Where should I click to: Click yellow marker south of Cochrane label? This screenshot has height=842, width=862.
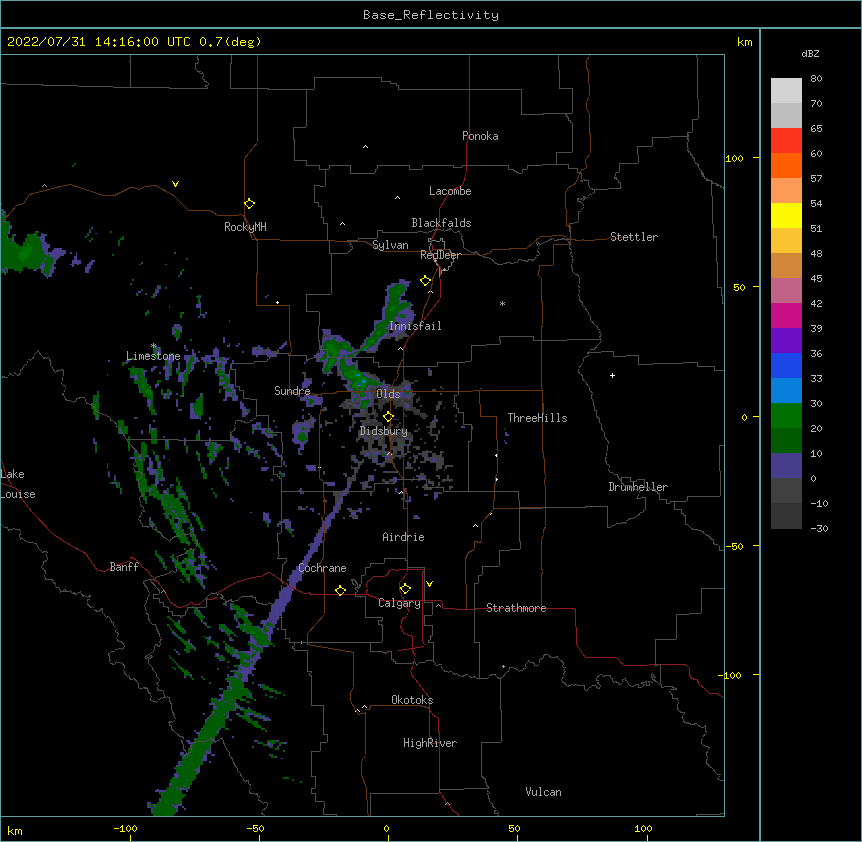tap(340, 590)
